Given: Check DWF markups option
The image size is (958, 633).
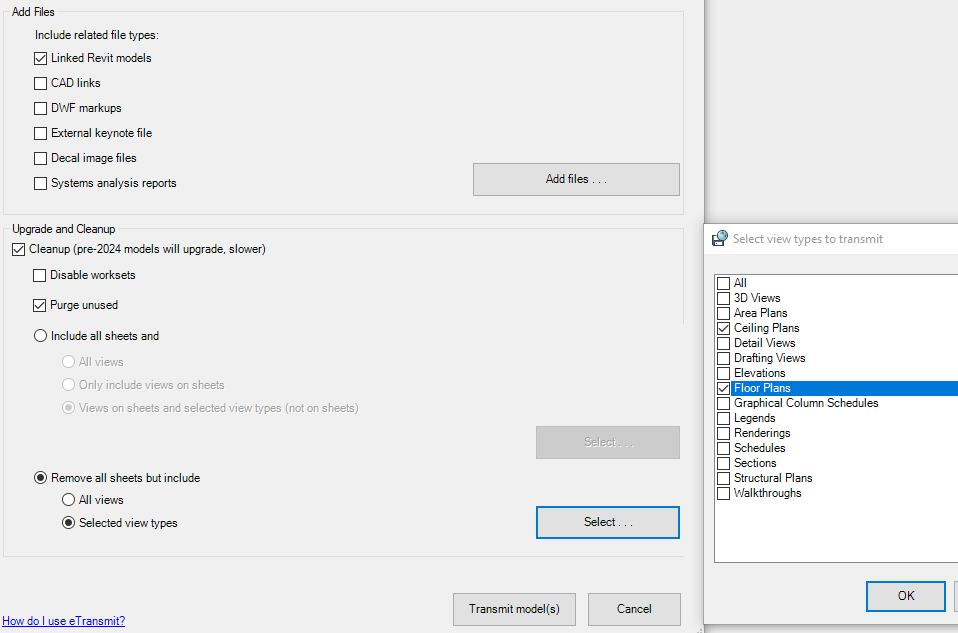Looking at the screenshot, I should click(40, 109).
